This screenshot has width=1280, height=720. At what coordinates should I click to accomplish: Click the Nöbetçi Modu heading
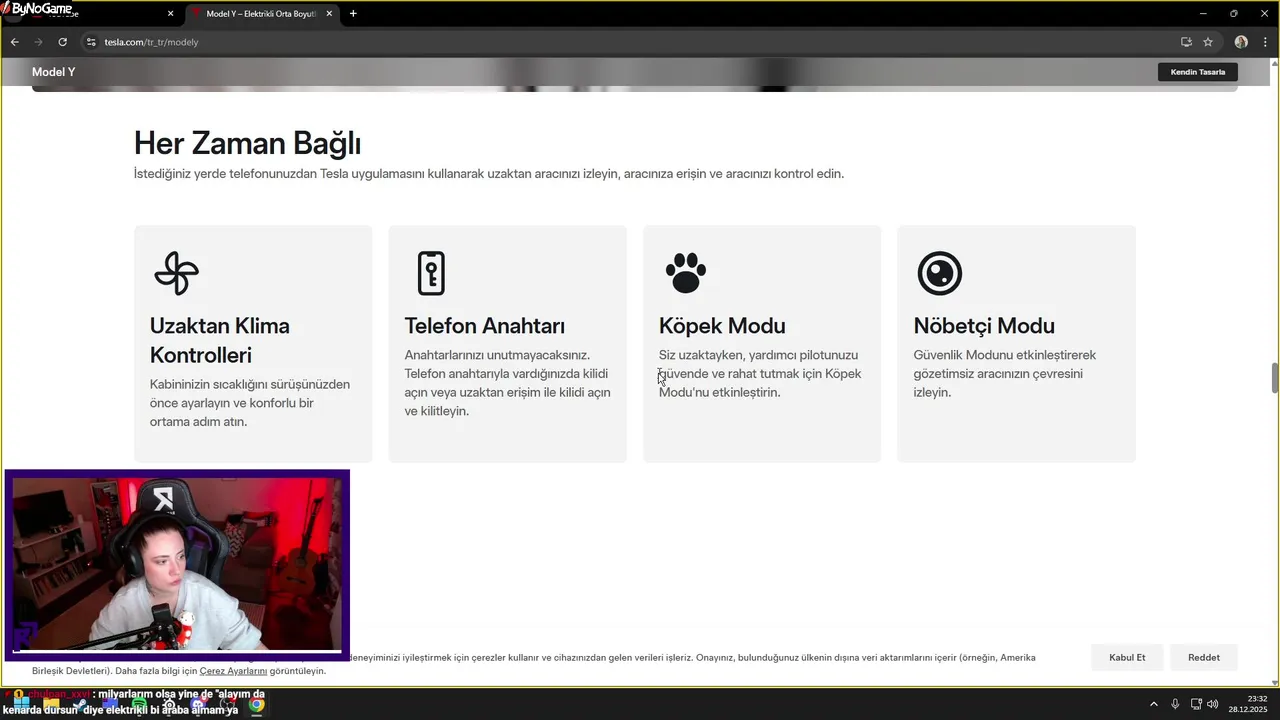[984, 326]
